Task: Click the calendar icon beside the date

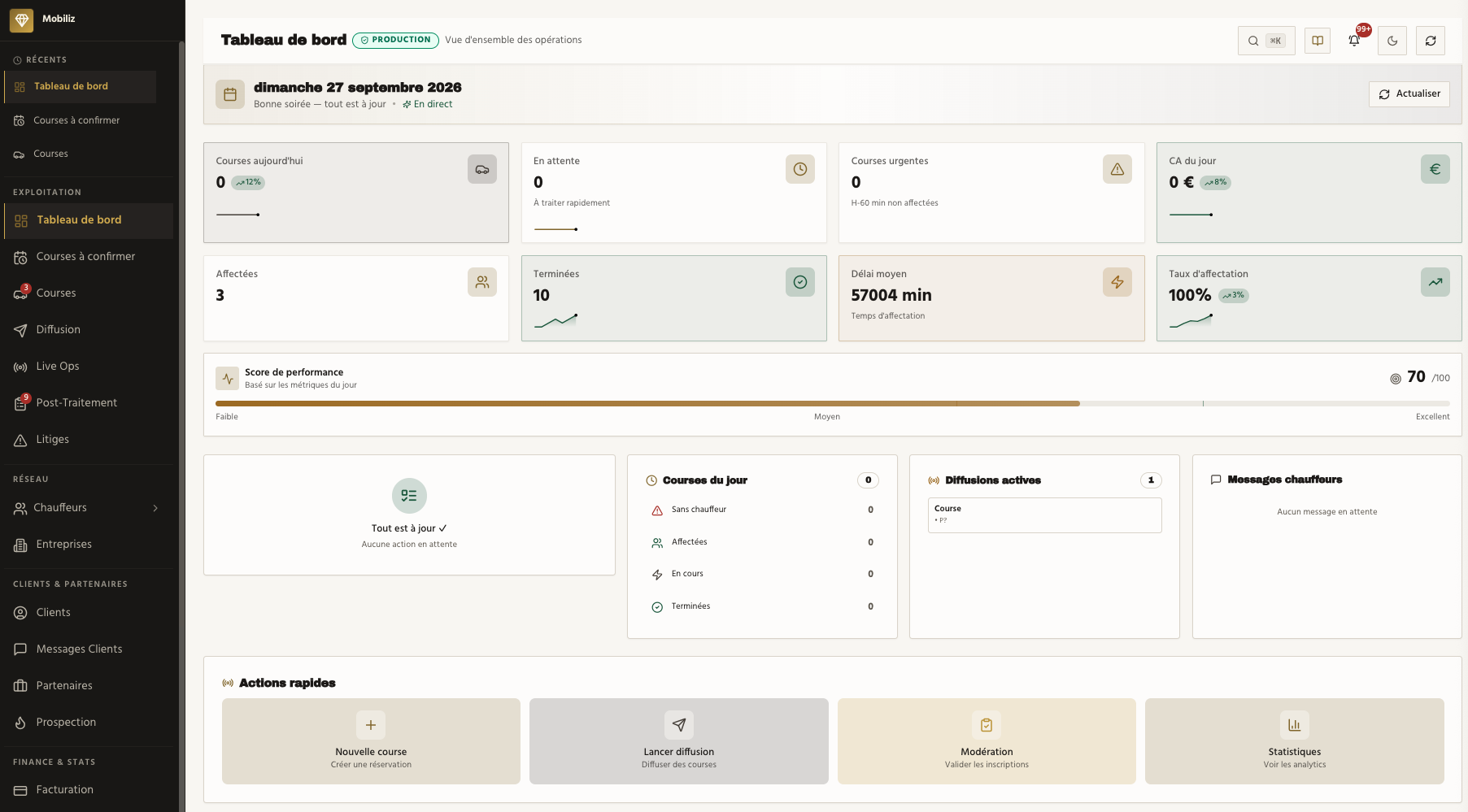Action: (230, 94)
